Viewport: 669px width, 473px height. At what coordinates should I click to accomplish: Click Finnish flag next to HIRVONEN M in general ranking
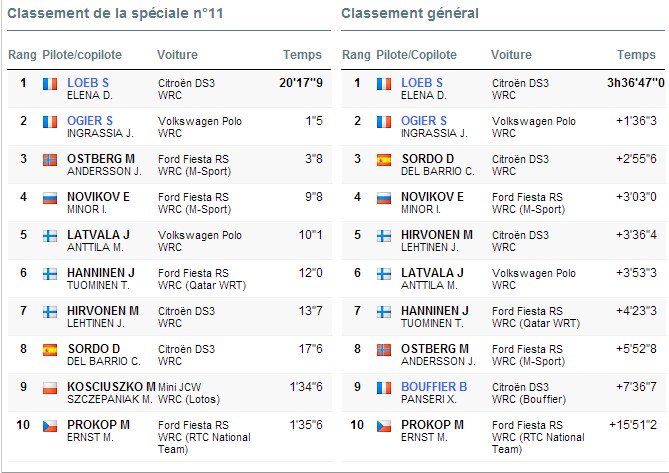(x=384, y=236)
